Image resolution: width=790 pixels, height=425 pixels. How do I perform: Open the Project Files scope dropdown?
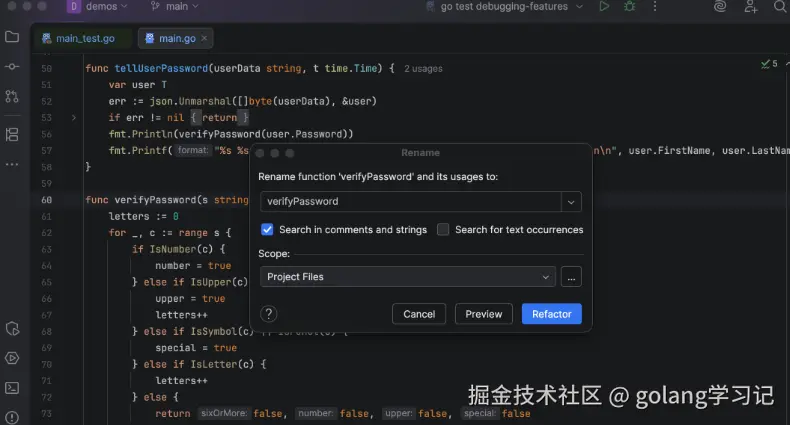click(408, 277)
